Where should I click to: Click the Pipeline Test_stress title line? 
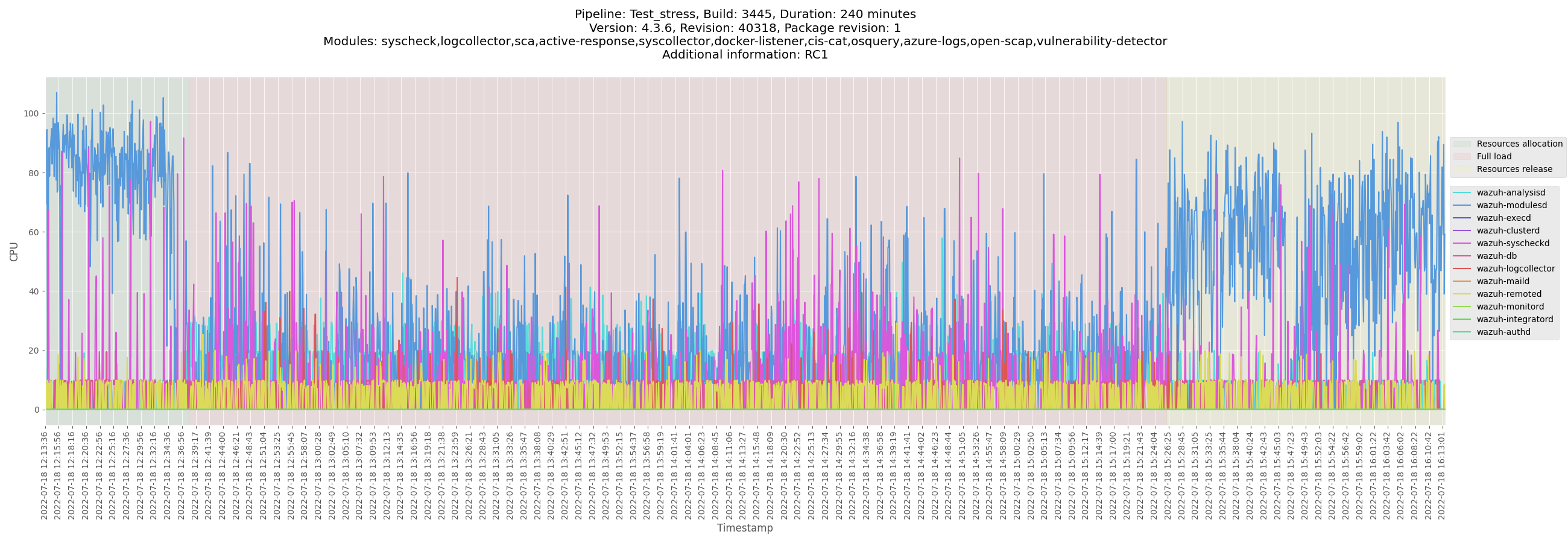[x=744, y=14]
